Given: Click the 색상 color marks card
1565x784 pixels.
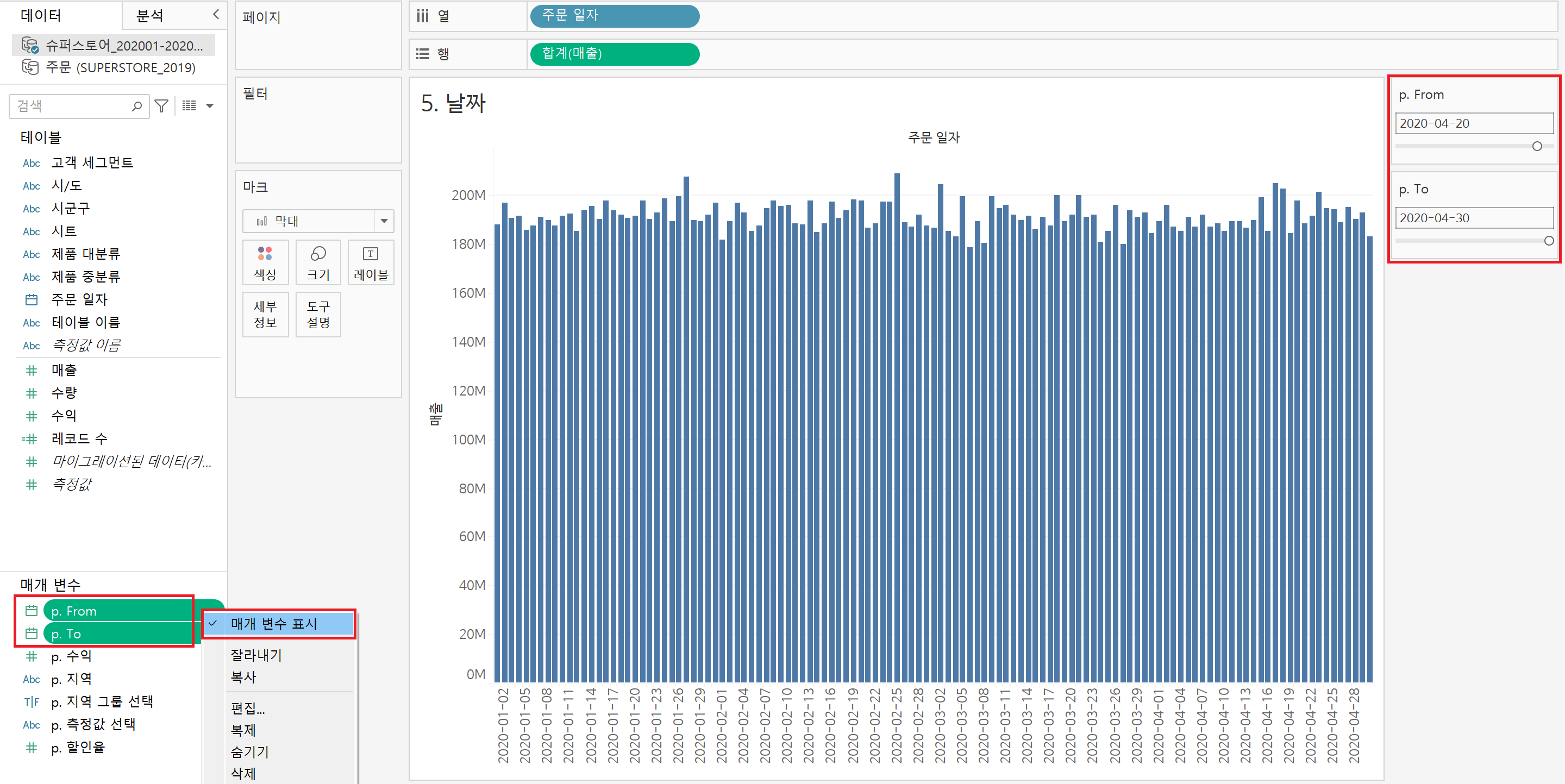Looking at the screenshot, I should point(265,262).
